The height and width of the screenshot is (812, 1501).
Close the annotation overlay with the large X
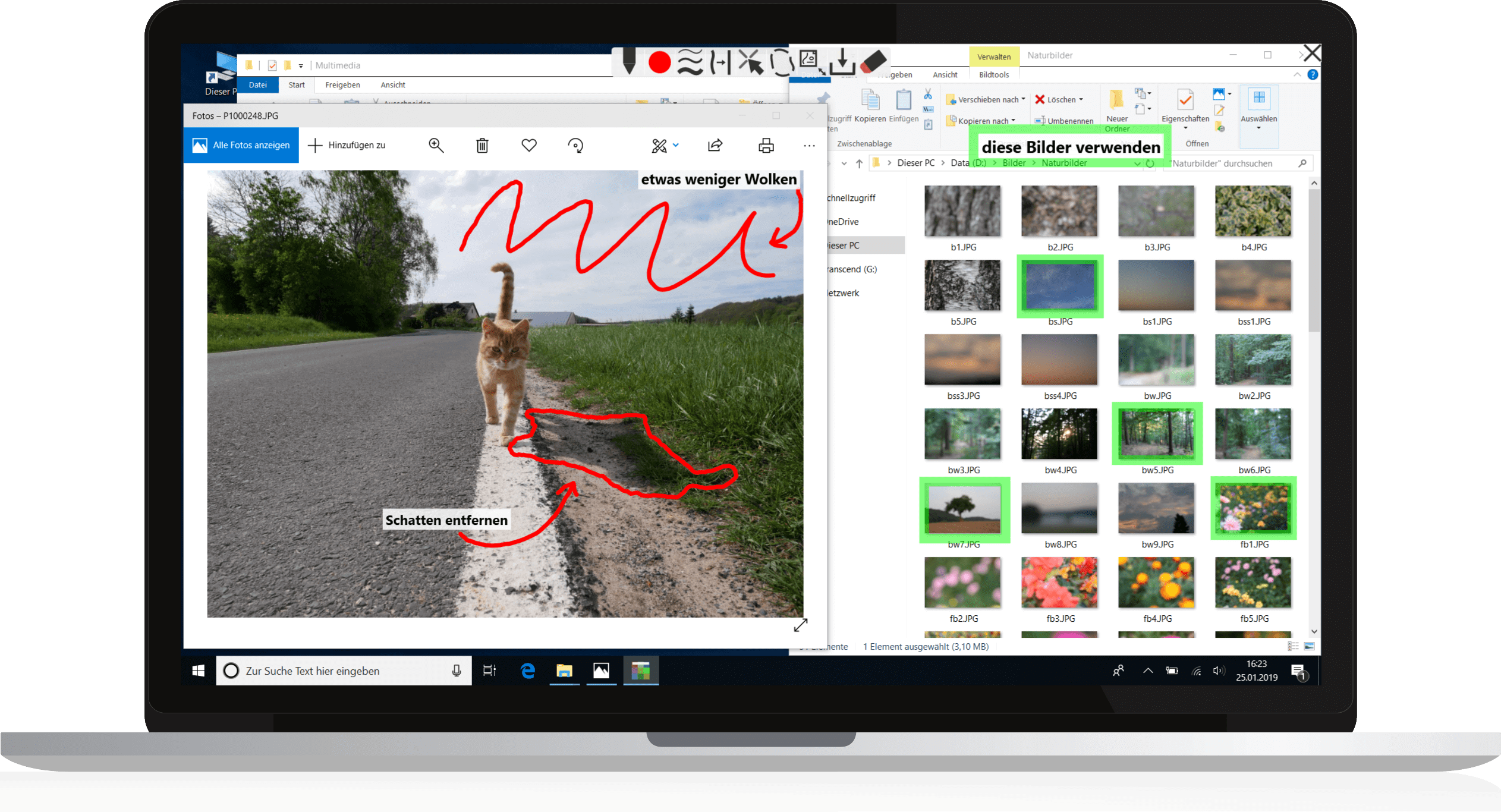pos(1311,53)
